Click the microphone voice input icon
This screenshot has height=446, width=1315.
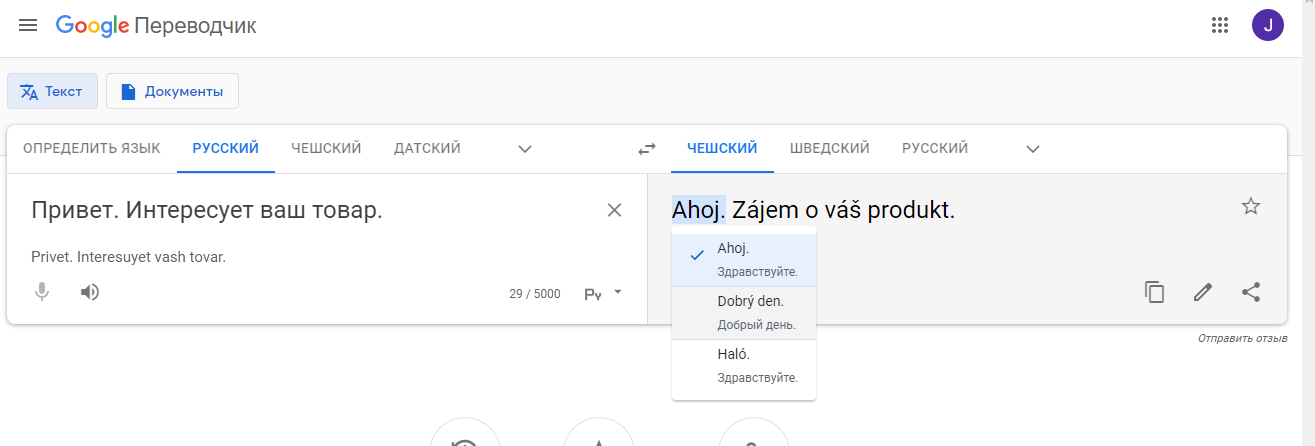pos(42,292)
